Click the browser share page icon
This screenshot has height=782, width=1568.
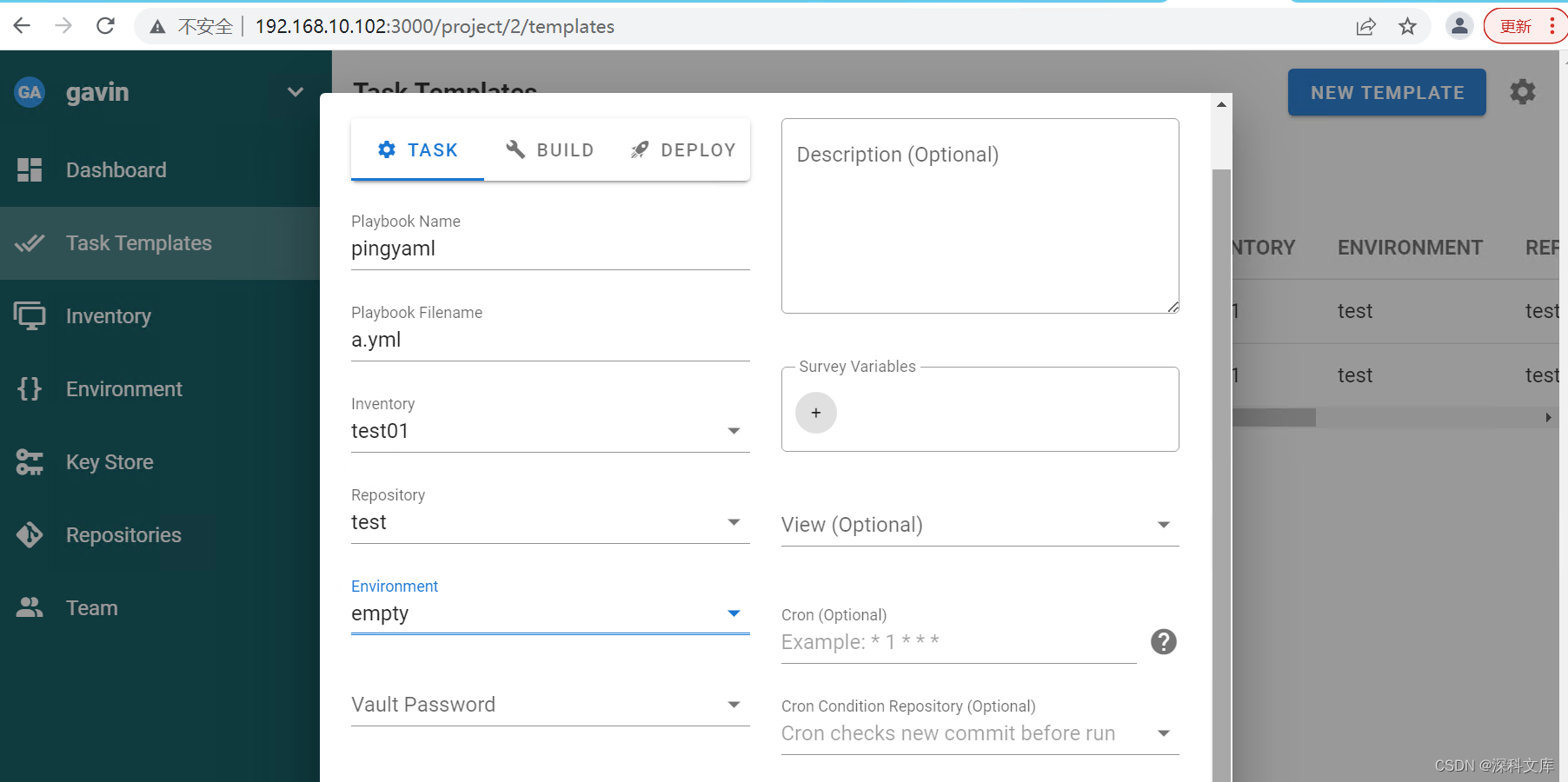pos(1365,26)
